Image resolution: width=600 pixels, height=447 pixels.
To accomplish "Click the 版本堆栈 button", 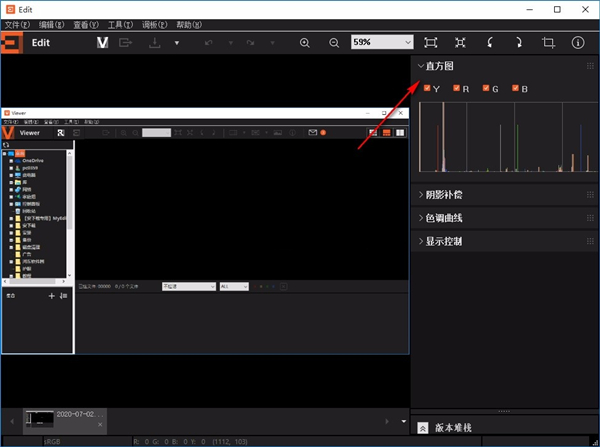I will [x=451, y=427].
